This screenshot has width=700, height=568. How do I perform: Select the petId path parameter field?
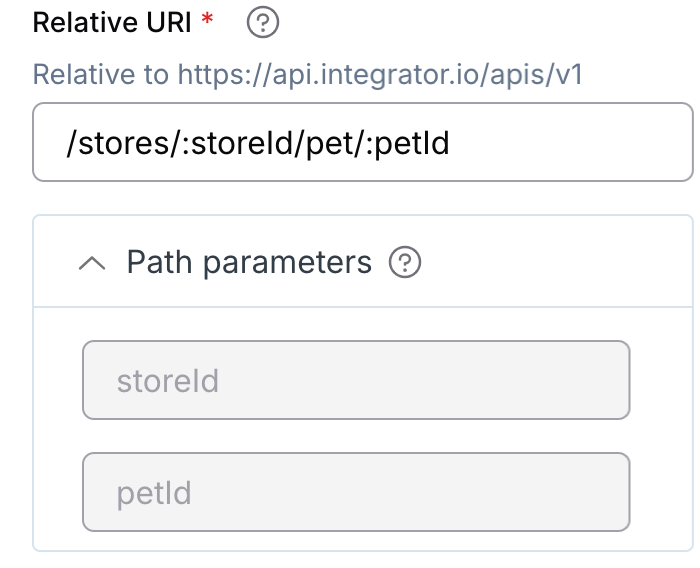coord(355,492)
